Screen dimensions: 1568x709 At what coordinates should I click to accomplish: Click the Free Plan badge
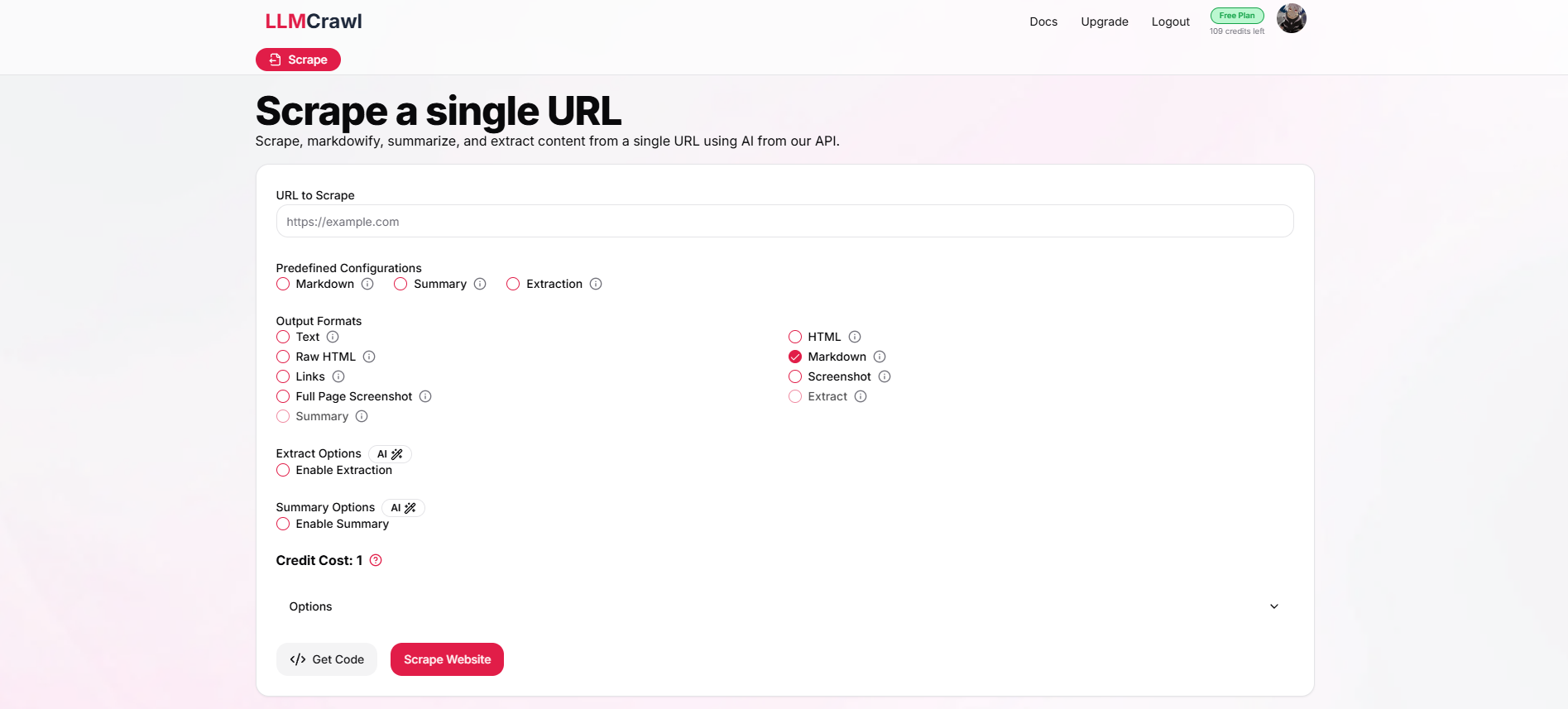[x=1237, y=16]
